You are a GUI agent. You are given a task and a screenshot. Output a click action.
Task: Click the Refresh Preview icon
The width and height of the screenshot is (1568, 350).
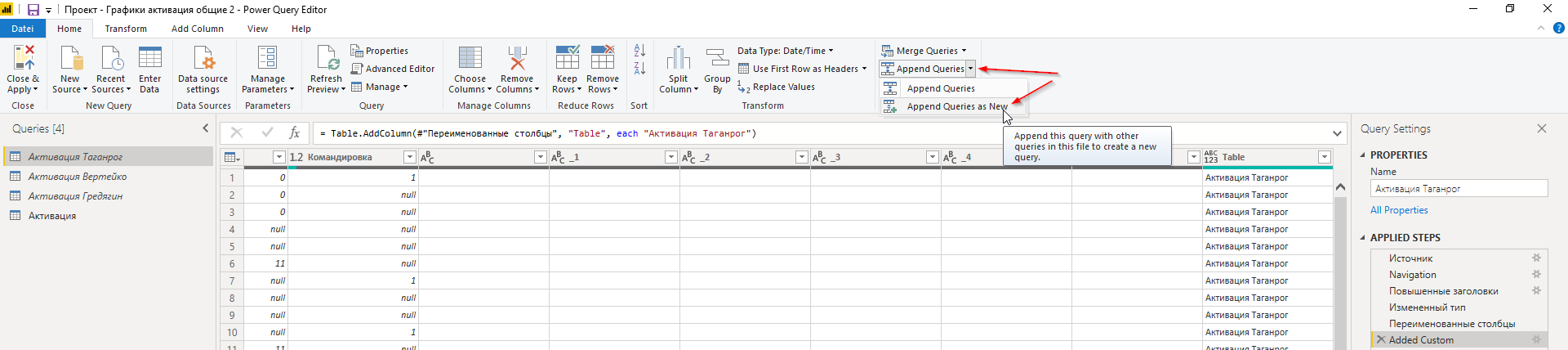click(x=327, y=57)
